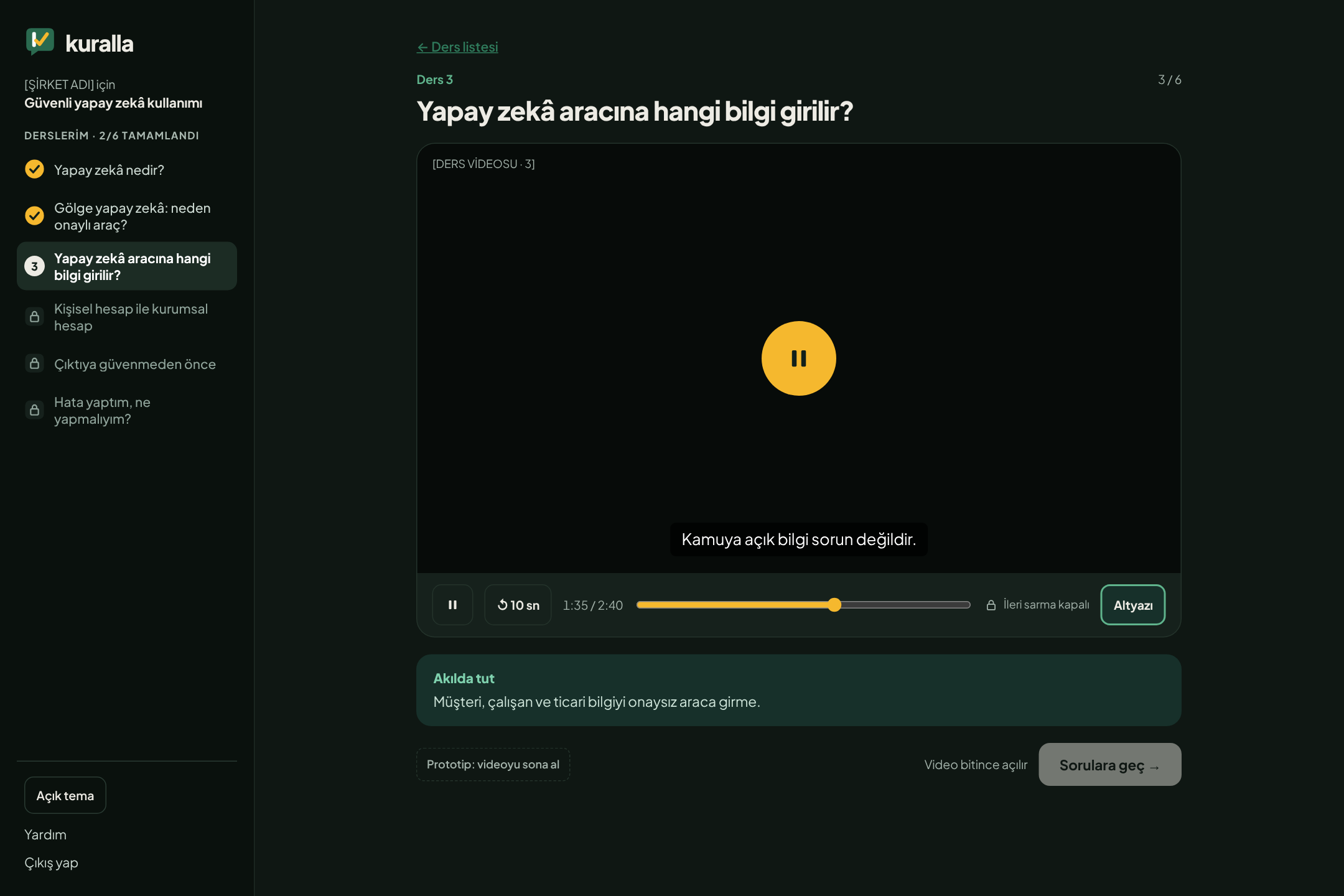Select lesson Yapay zekâ aracına hangi bilgi girilir?
1344x896 pixels.
127,266
